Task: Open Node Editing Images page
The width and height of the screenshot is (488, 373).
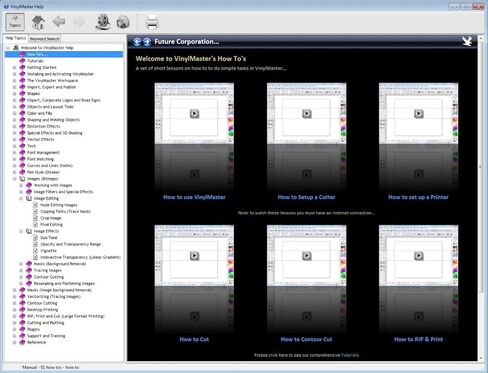Action: 59,205
